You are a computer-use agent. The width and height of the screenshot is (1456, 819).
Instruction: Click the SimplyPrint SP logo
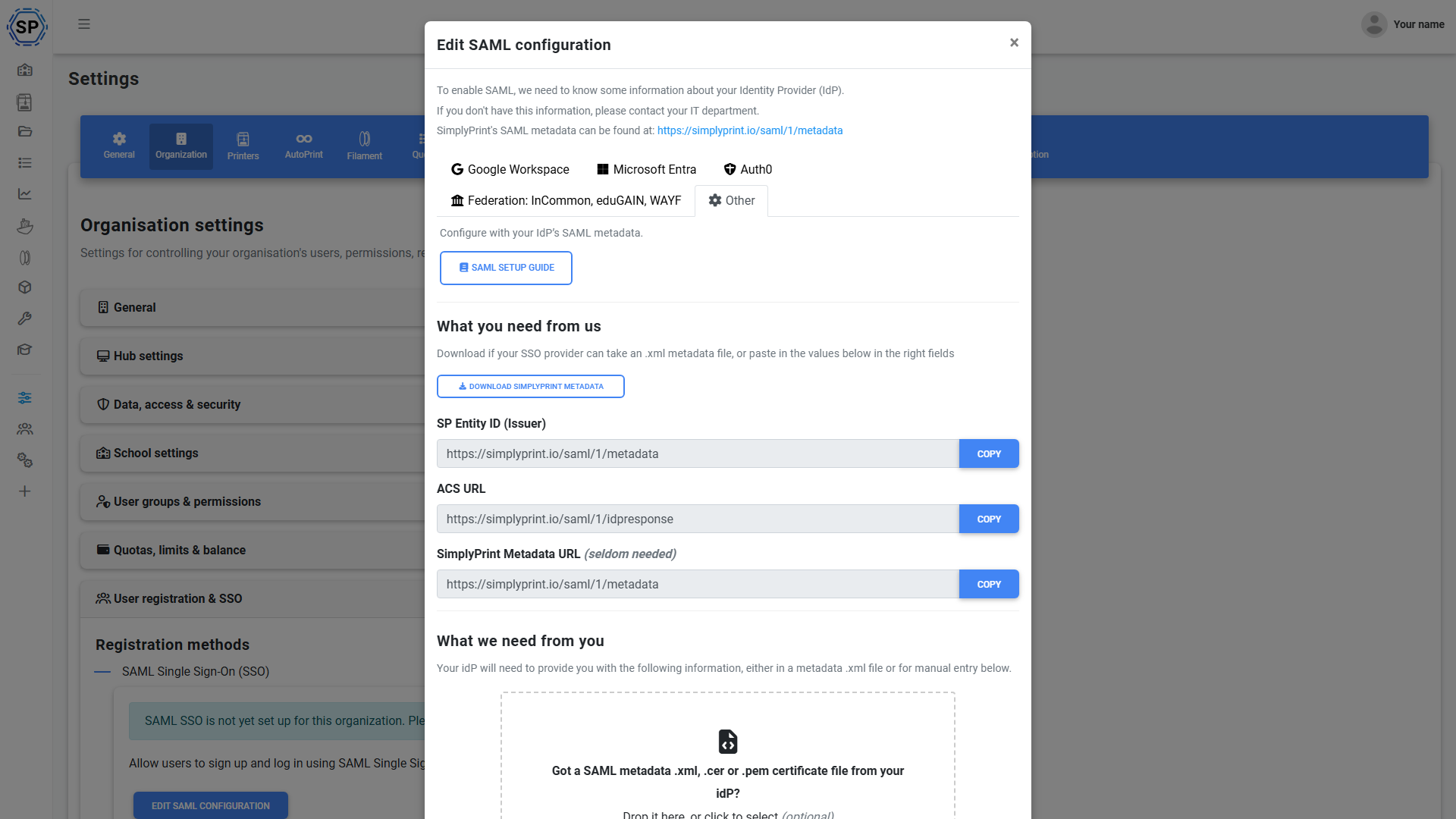click(27, 27)
